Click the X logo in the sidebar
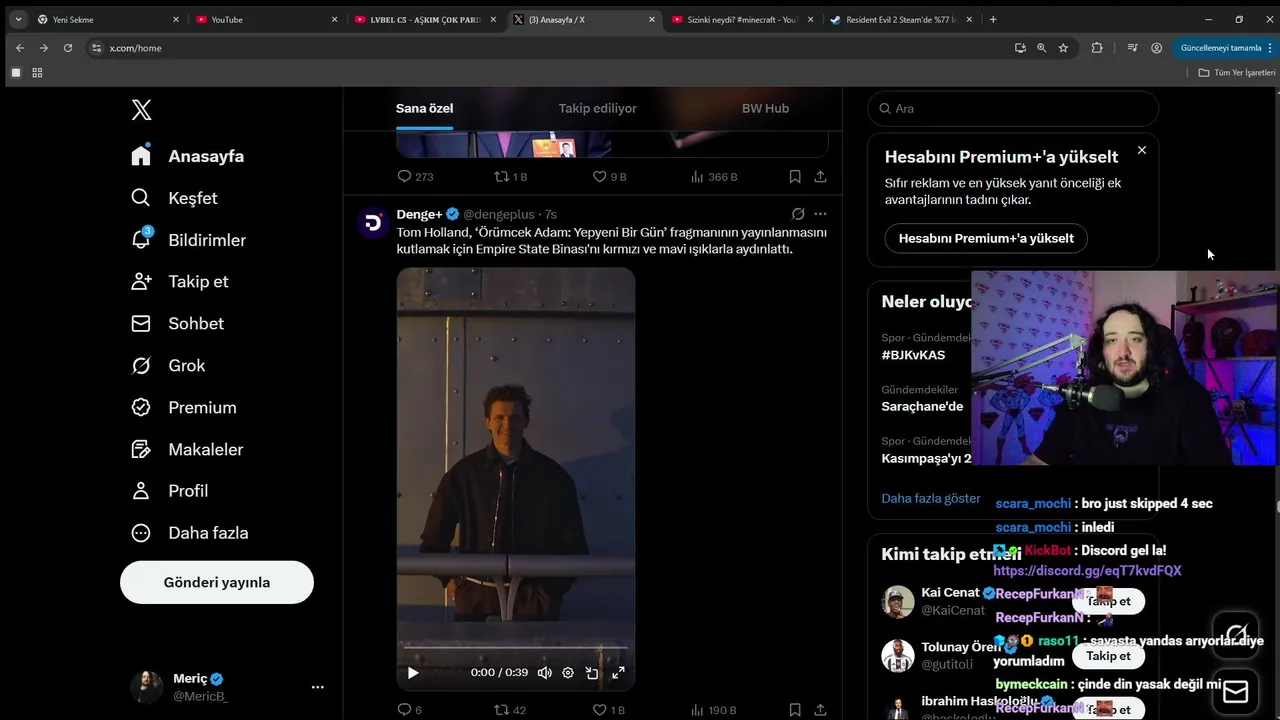The width and height of the screenshot is (1280, 720). (142, 110)
